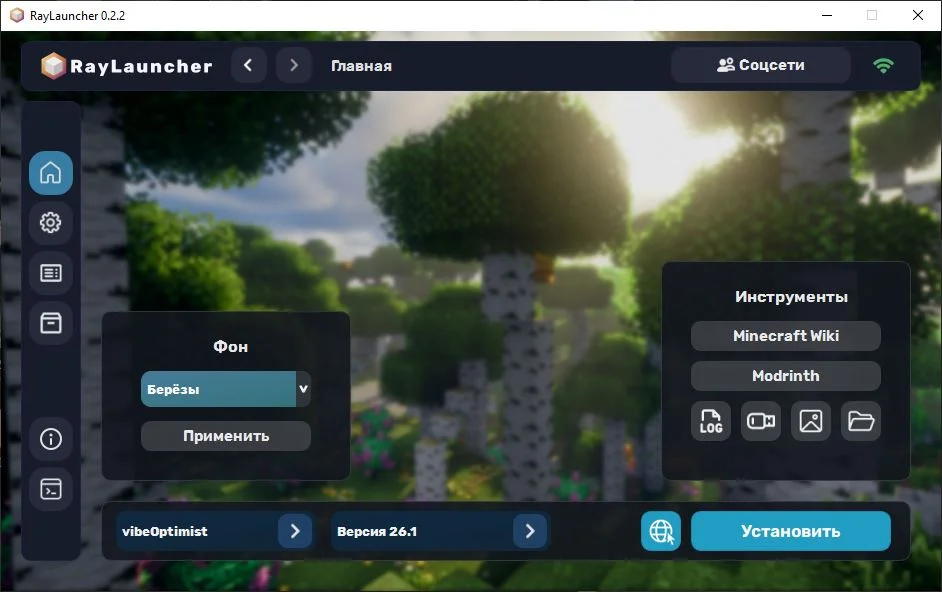Screen dimensions: 942x592
Task: Open the Home page in the sidebar
Action: click(x=50, y=173)
